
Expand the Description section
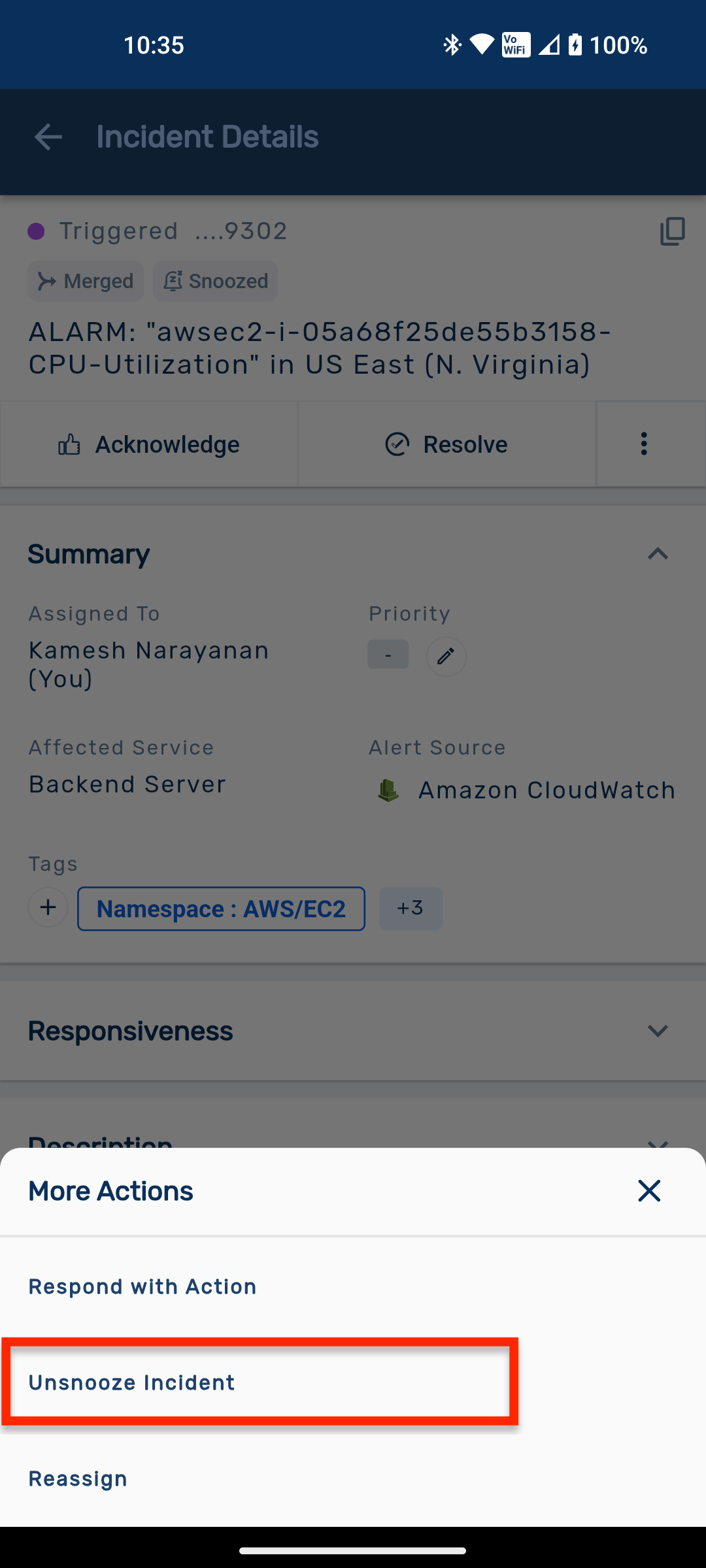[x=658, y=1142]
